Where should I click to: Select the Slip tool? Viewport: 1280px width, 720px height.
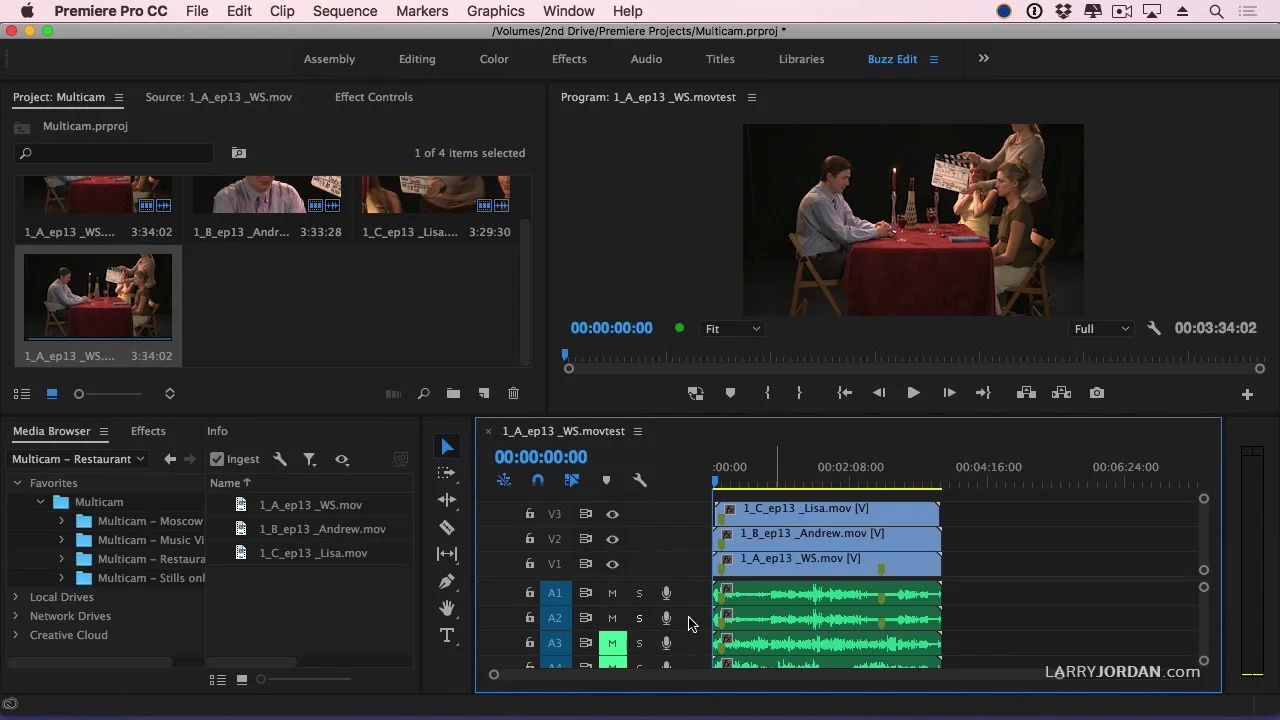[447, 554]
